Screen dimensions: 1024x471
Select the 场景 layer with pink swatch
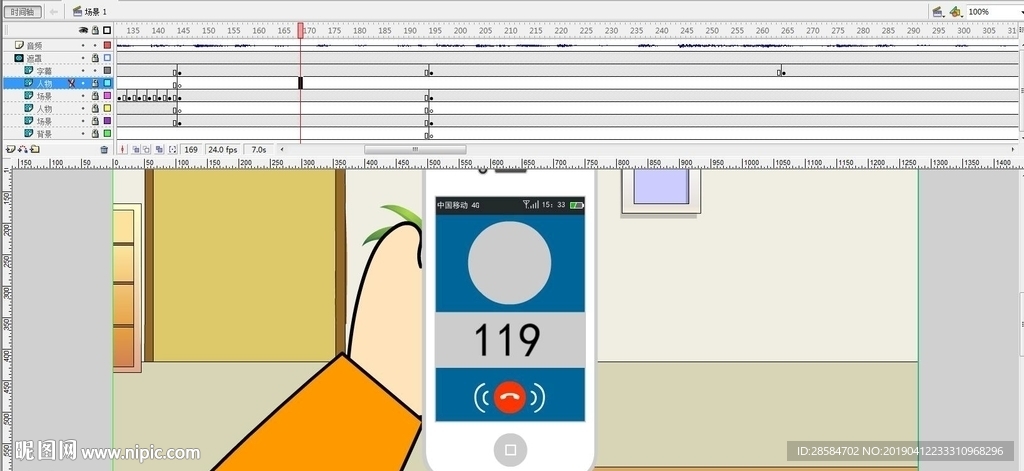pyautogui.click(x=44, y=96)
